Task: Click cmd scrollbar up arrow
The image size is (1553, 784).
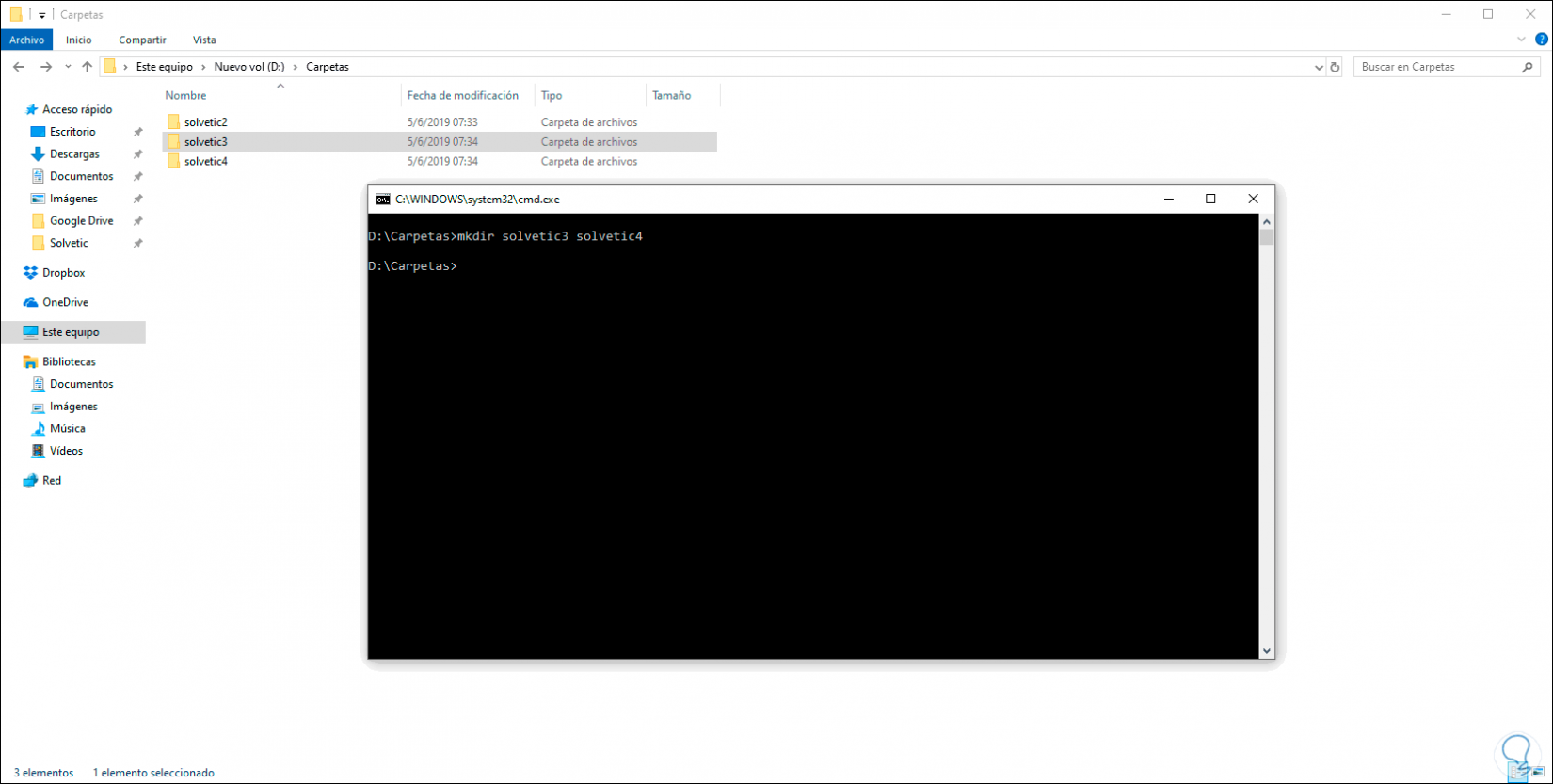Action: coord(1267,221)
